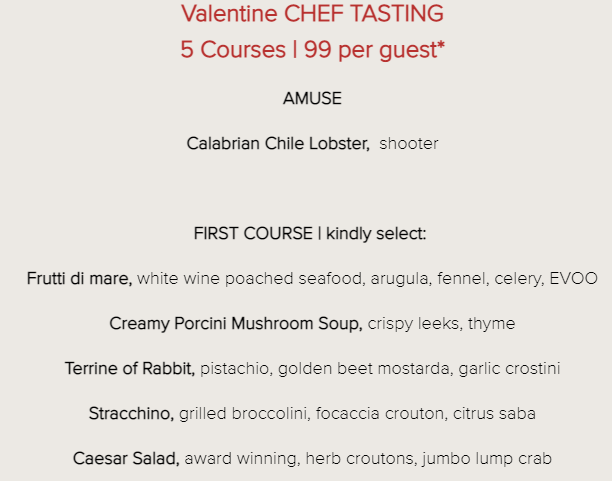Click the word shooter
Image resolution: width=612 pixels, height=481 pixels.
[409, 144]
